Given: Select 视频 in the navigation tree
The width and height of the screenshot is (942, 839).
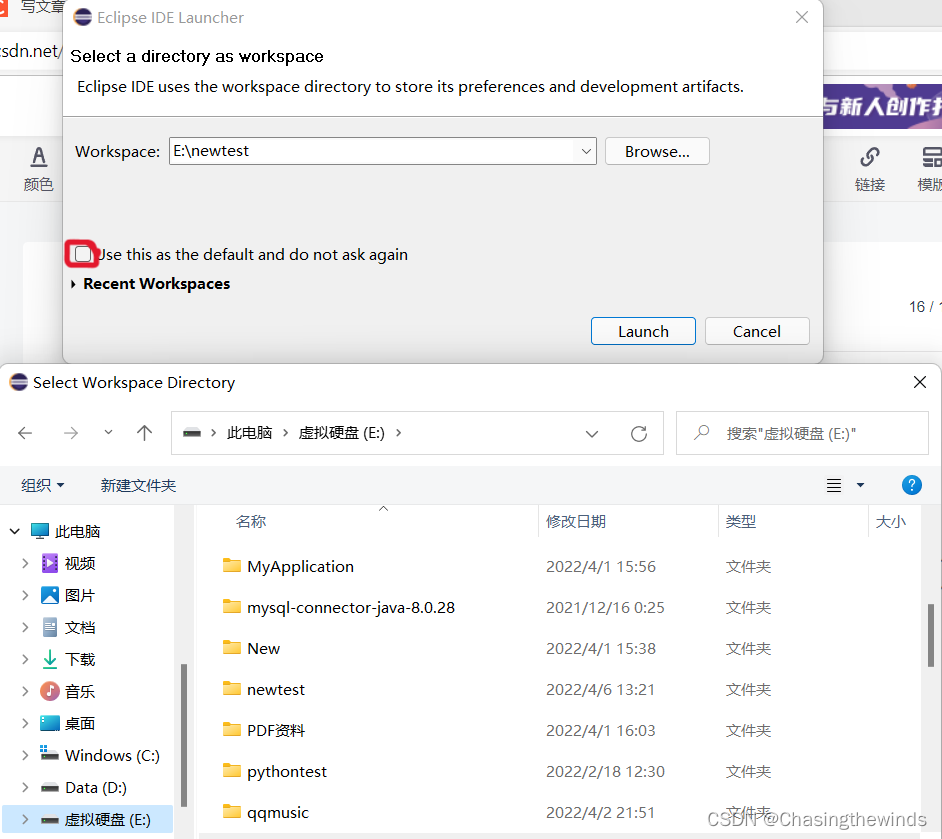Looking at the screenshot, I should pos(80,563).
